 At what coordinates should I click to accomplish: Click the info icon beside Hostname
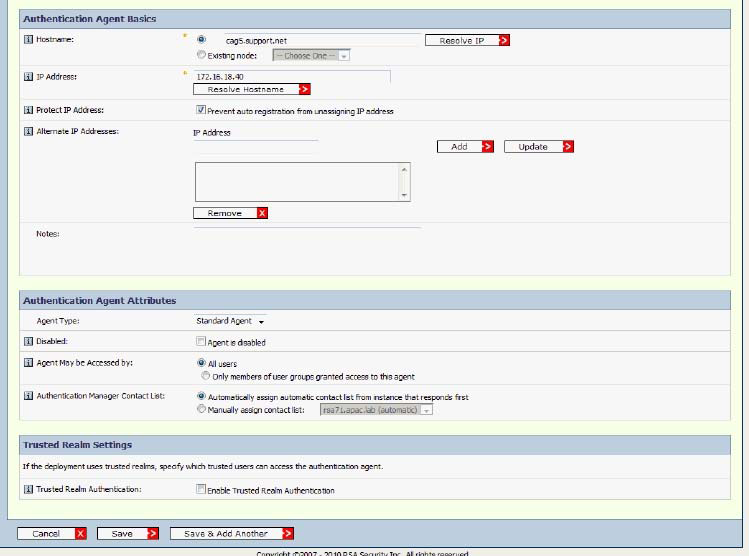click(27, 39)
